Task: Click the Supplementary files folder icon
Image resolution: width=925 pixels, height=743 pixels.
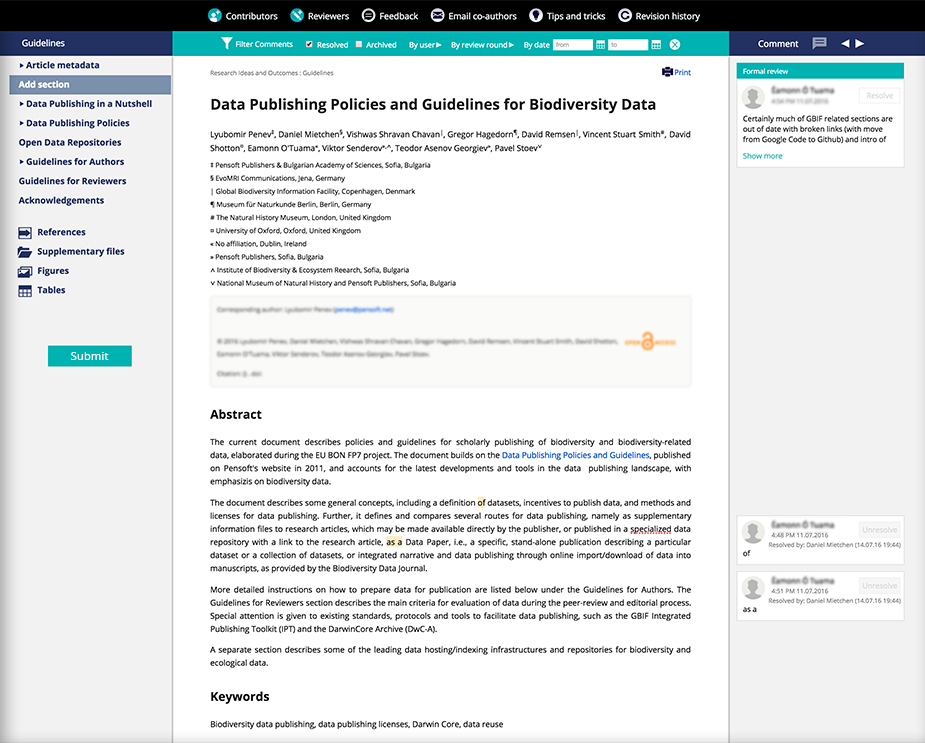Action: 25,252
